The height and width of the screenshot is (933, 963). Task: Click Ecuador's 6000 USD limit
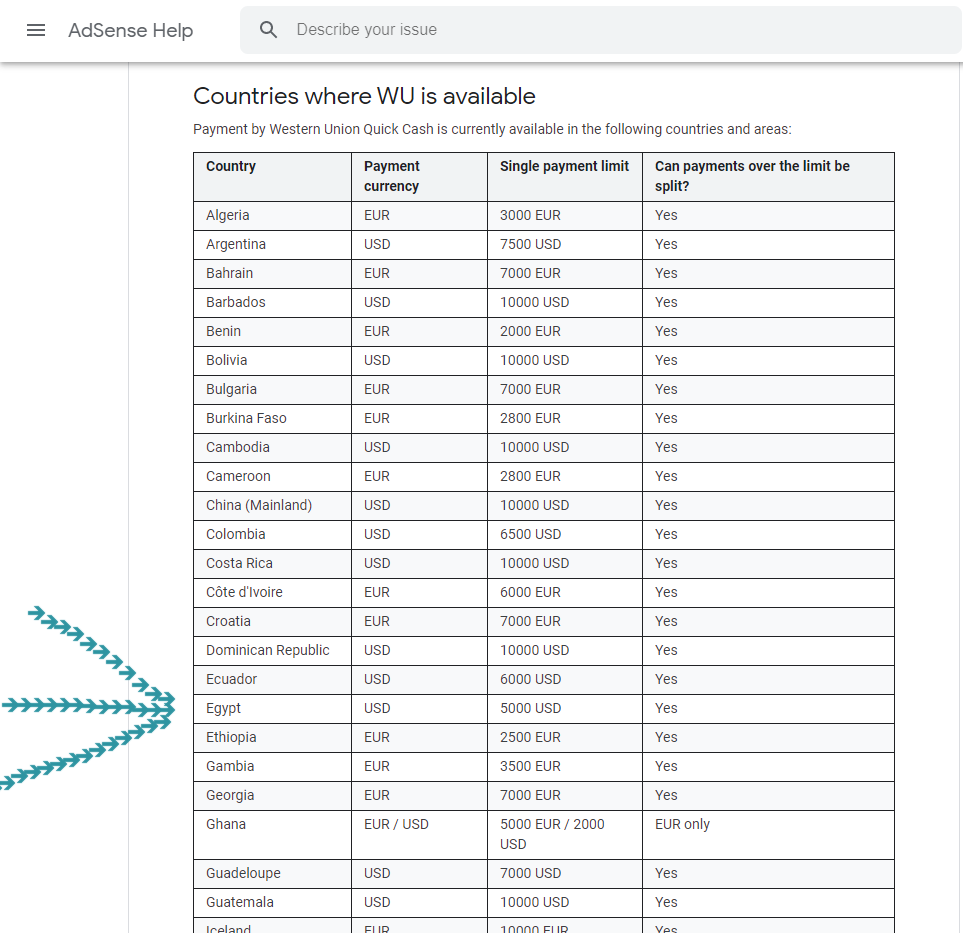tap(565, 679)
